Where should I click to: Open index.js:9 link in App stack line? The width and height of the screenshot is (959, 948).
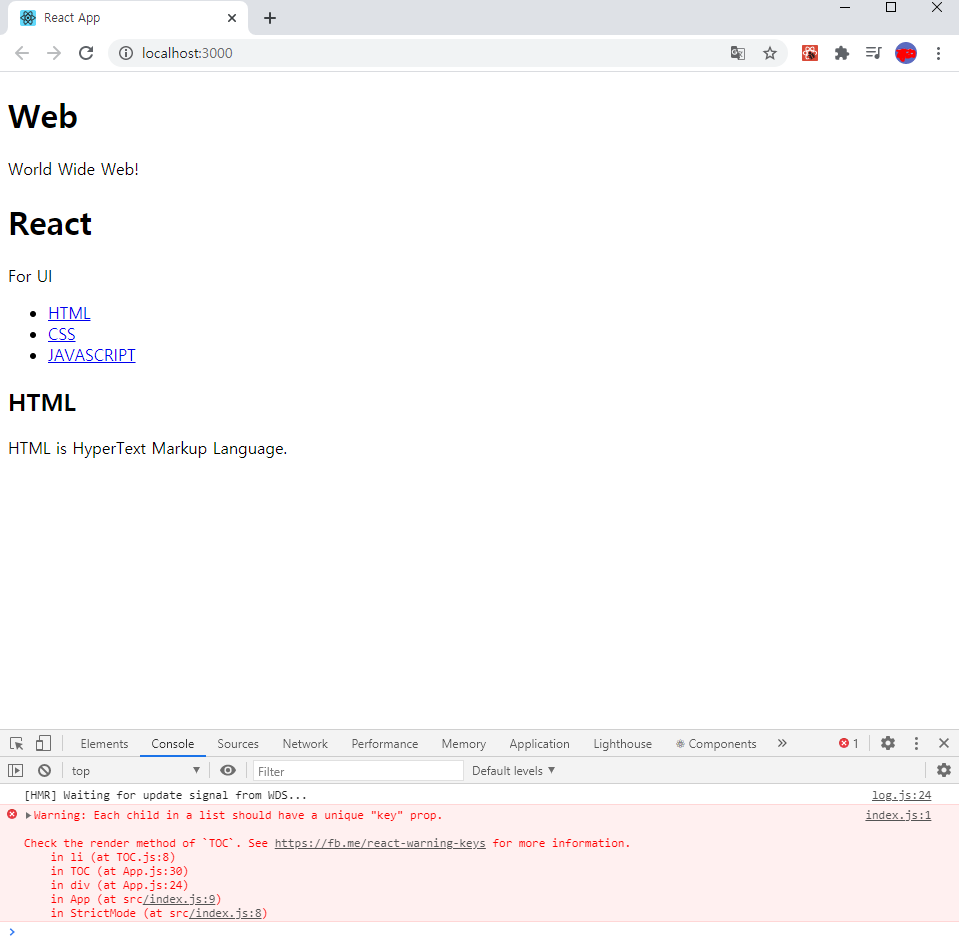click(179, 899)
